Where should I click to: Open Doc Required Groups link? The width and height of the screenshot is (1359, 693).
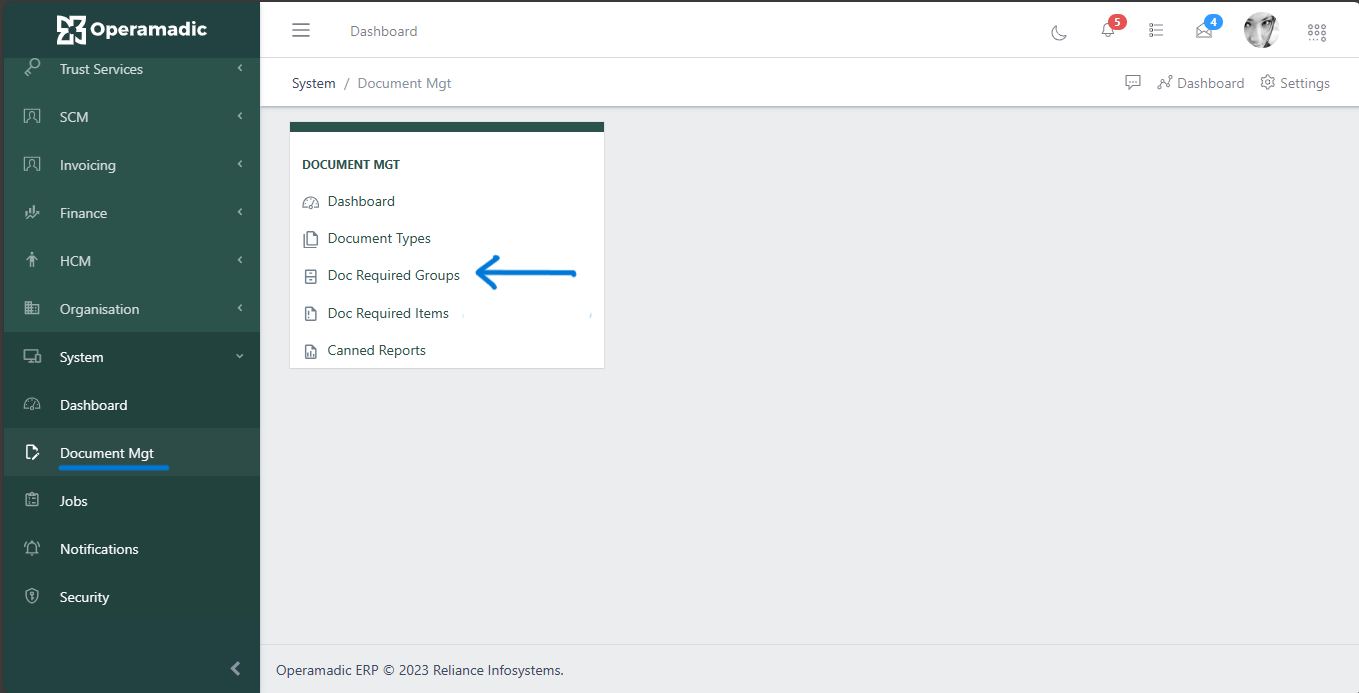click(394, 276)
